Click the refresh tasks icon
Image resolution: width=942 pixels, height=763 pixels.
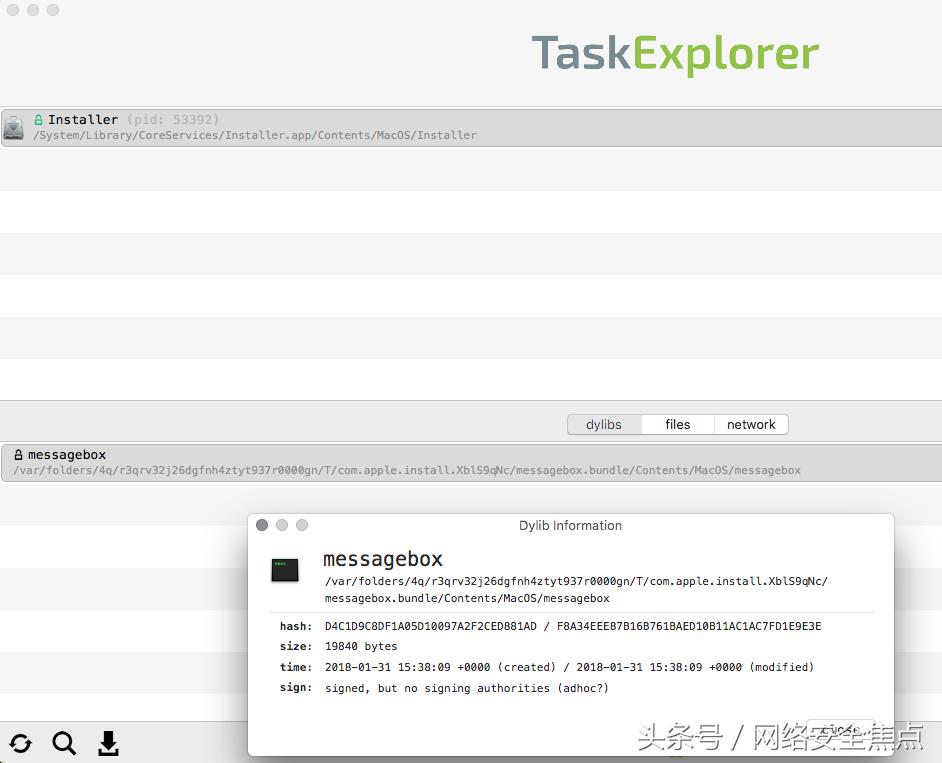click(21, 743)
